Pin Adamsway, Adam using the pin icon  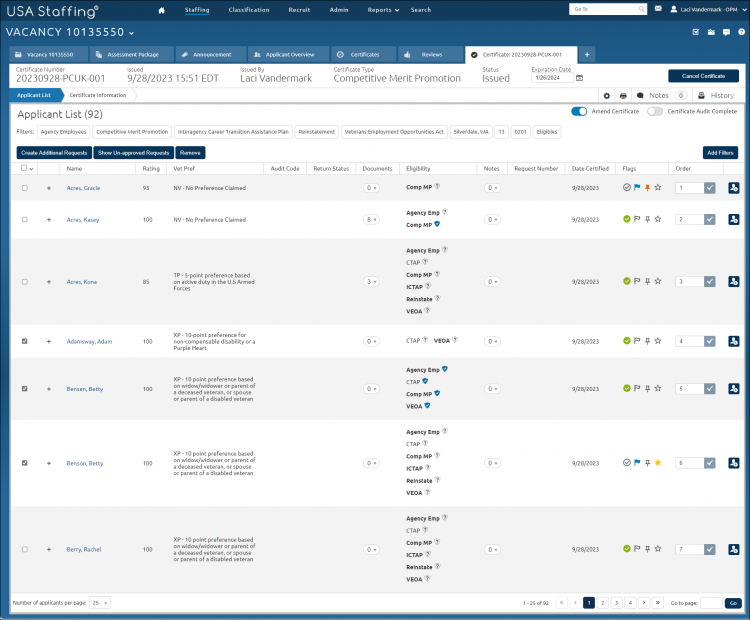(647, 341)
